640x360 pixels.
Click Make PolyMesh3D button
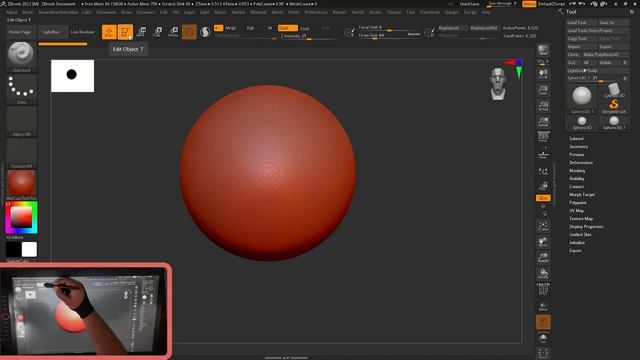(605, 54)
